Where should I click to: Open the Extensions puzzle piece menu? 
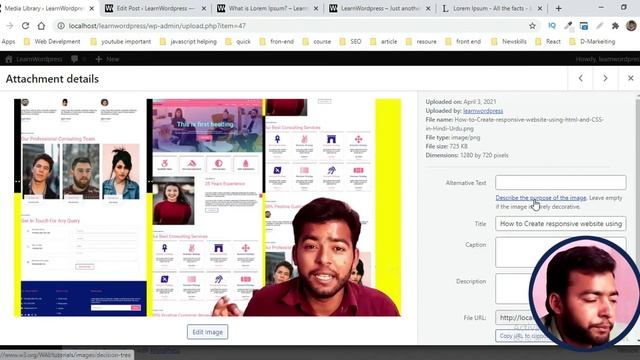(x=616, y=26)
